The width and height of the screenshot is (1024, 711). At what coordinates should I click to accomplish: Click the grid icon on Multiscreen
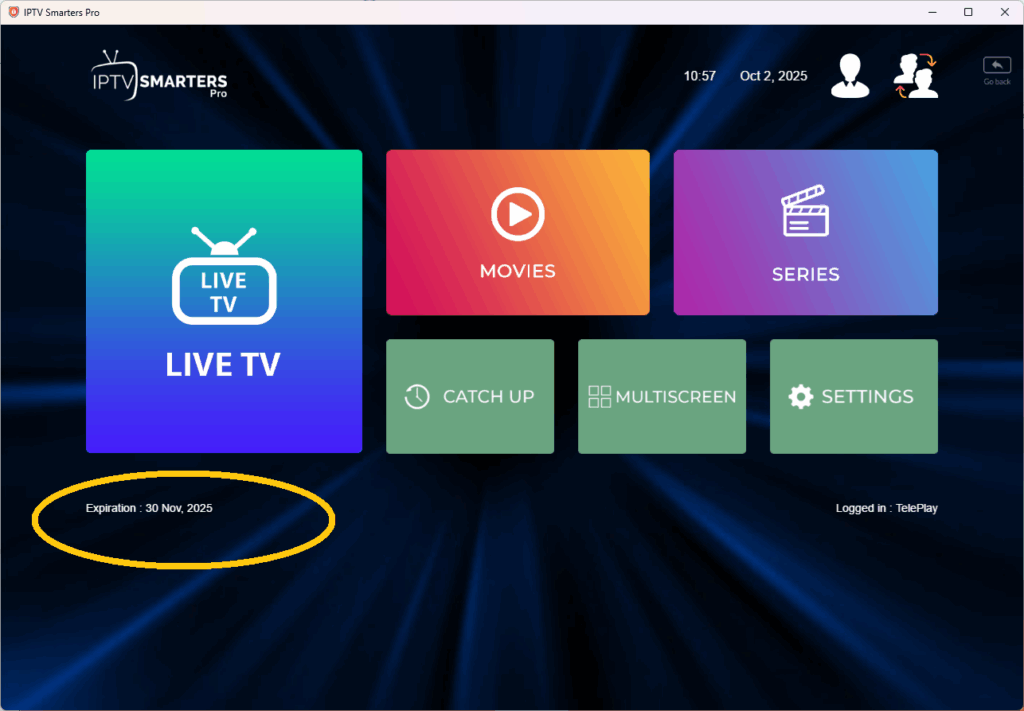click(x=599, y=397)
